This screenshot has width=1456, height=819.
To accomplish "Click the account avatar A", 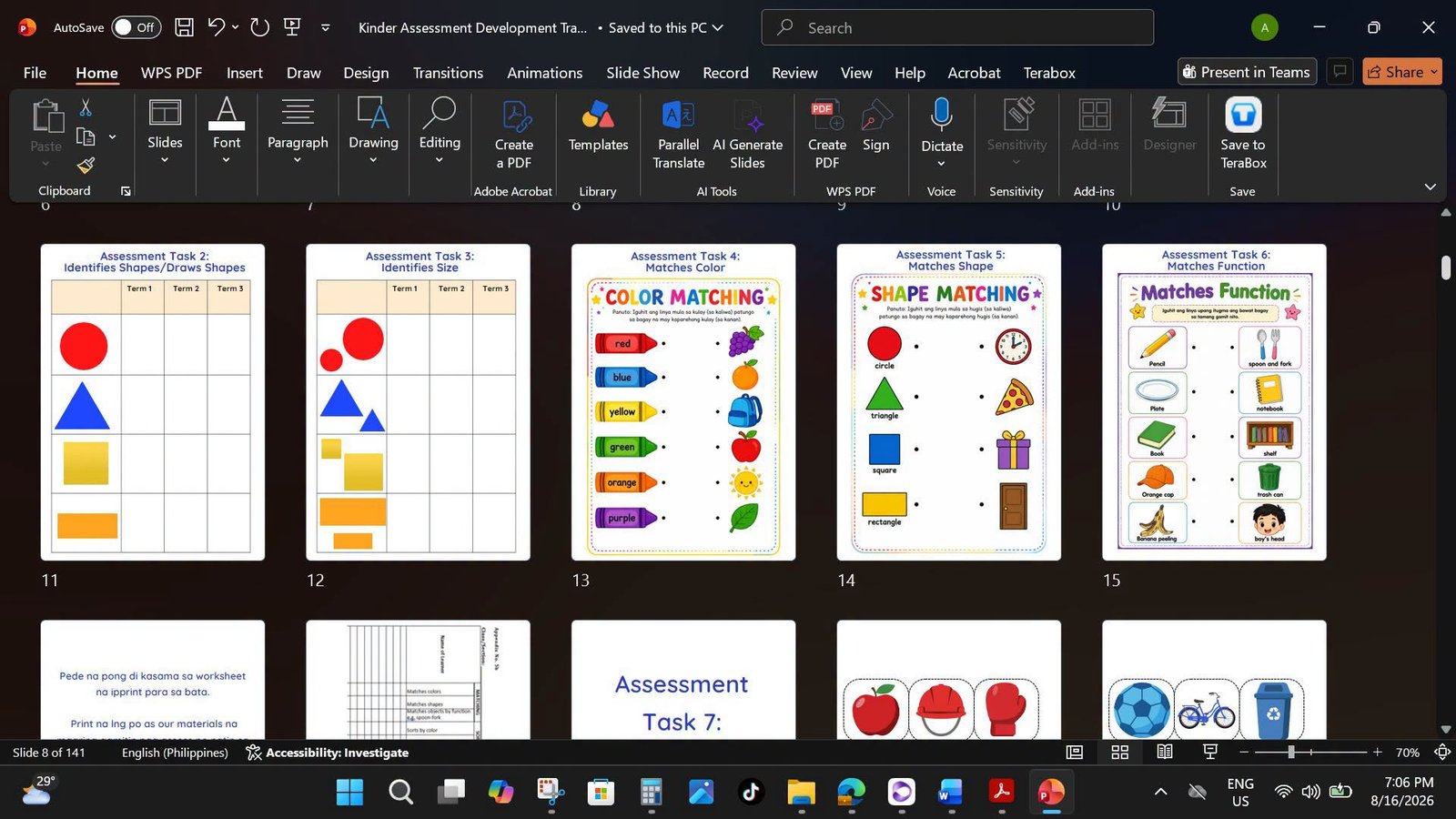I will coord(1264,27).
